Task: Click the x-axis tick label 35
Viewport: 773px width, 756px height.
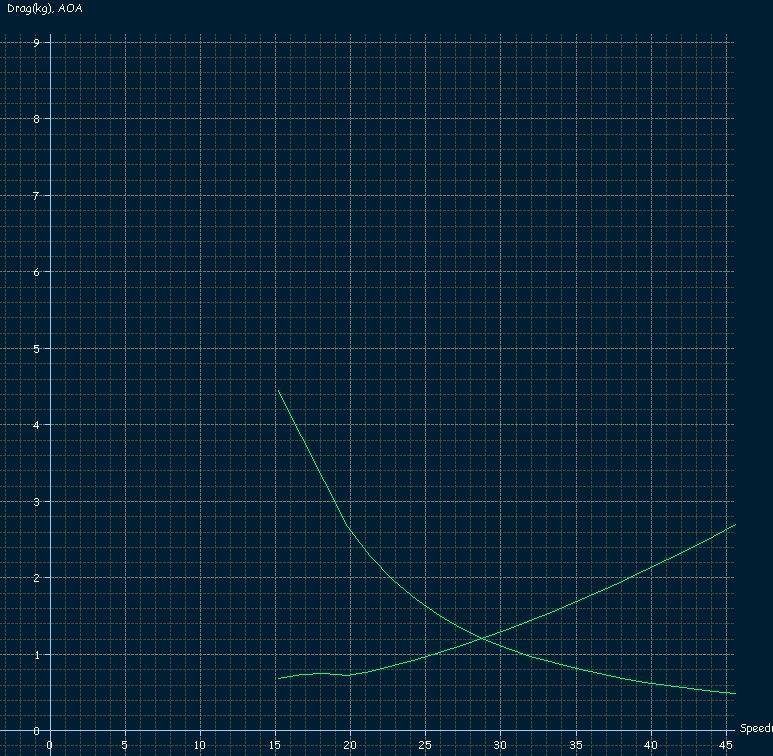Action: coord(575,745)
